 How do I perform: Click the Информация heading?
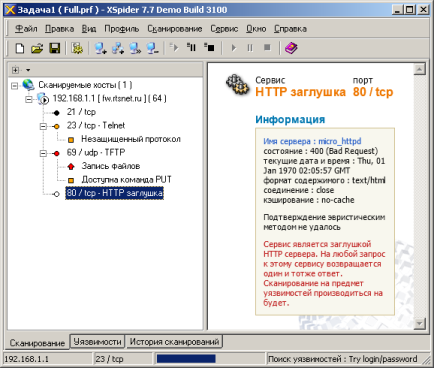tap(290, 119)
